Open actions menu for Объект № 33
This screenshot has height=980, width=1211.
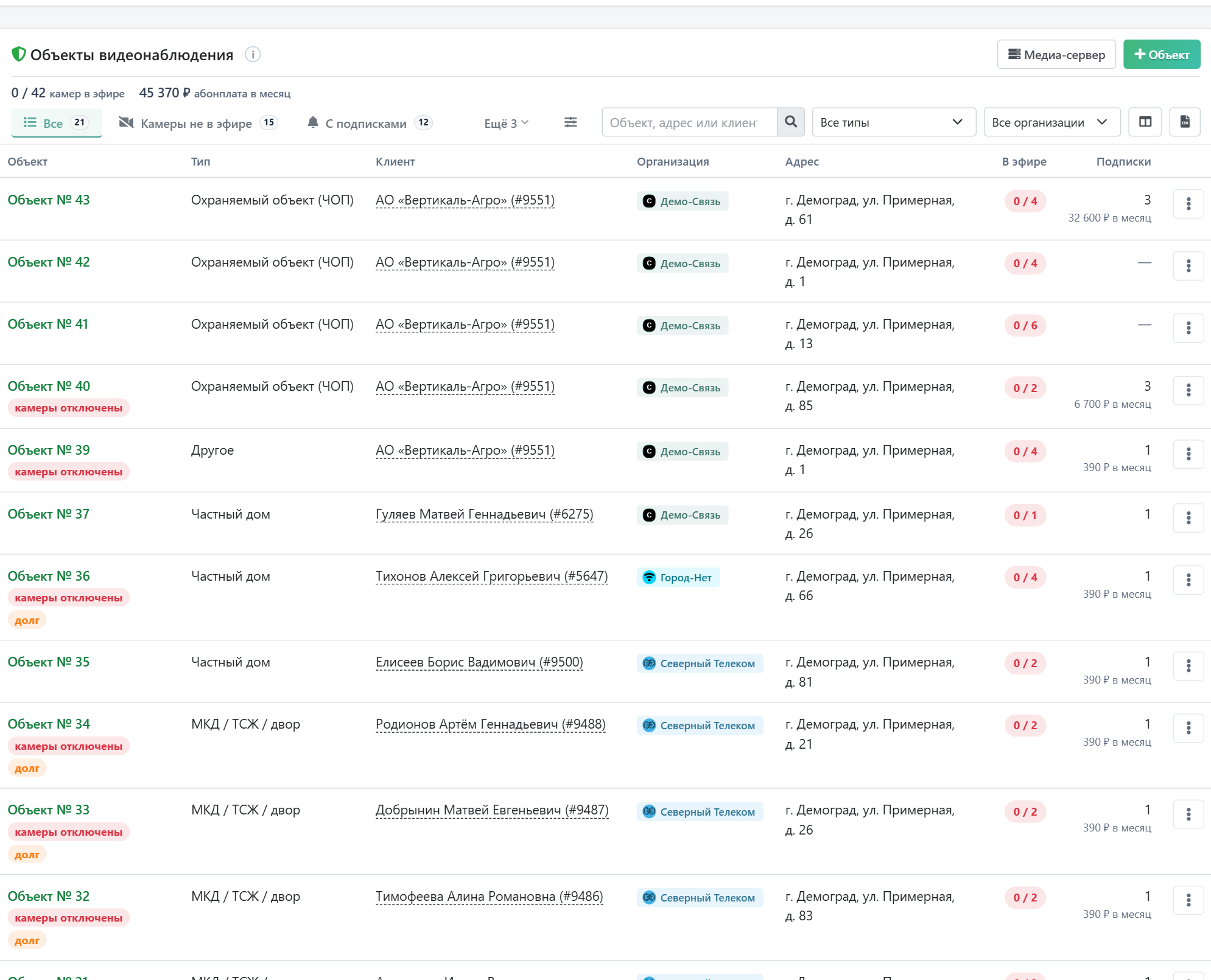[x=1188, y=814]
